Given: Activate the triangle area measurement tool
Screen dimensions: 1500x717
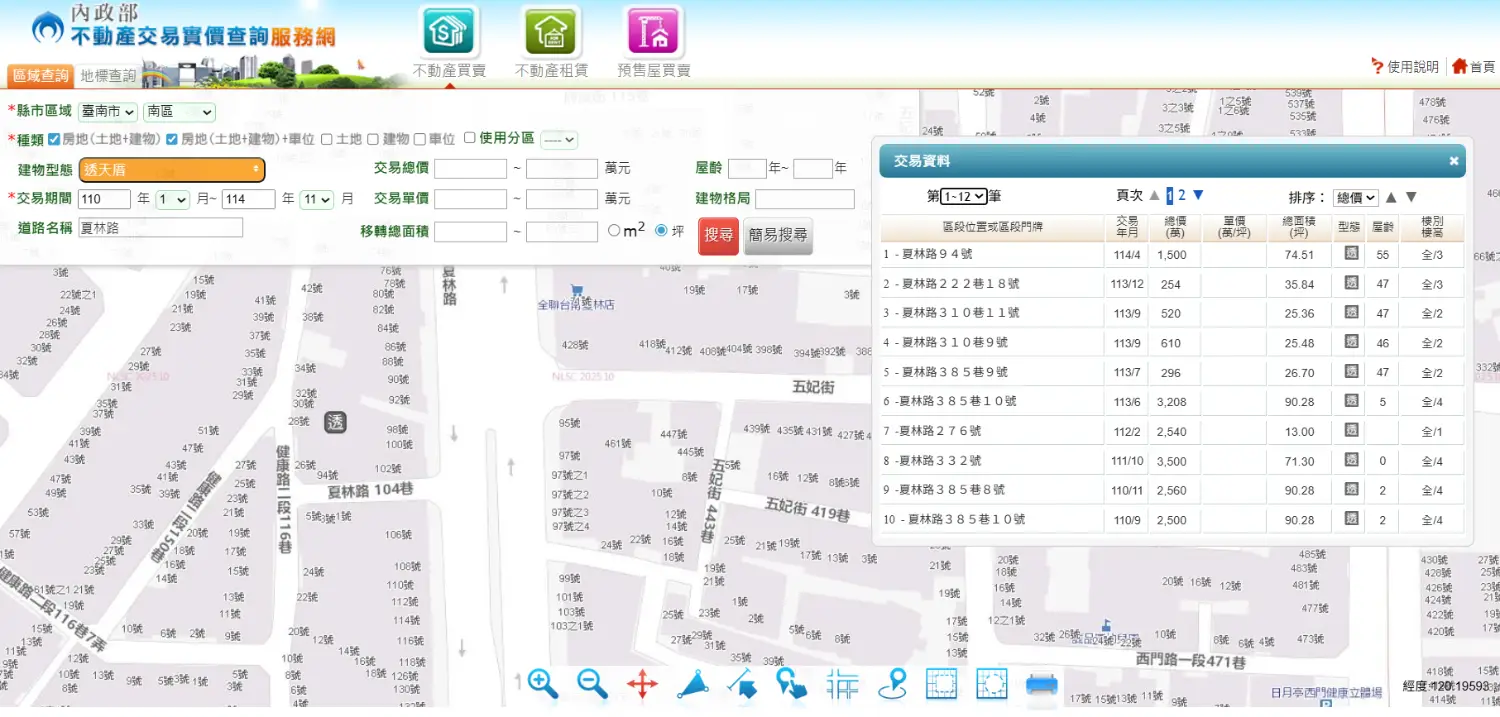Looking at the screenshot, I should tap(693, 684).
